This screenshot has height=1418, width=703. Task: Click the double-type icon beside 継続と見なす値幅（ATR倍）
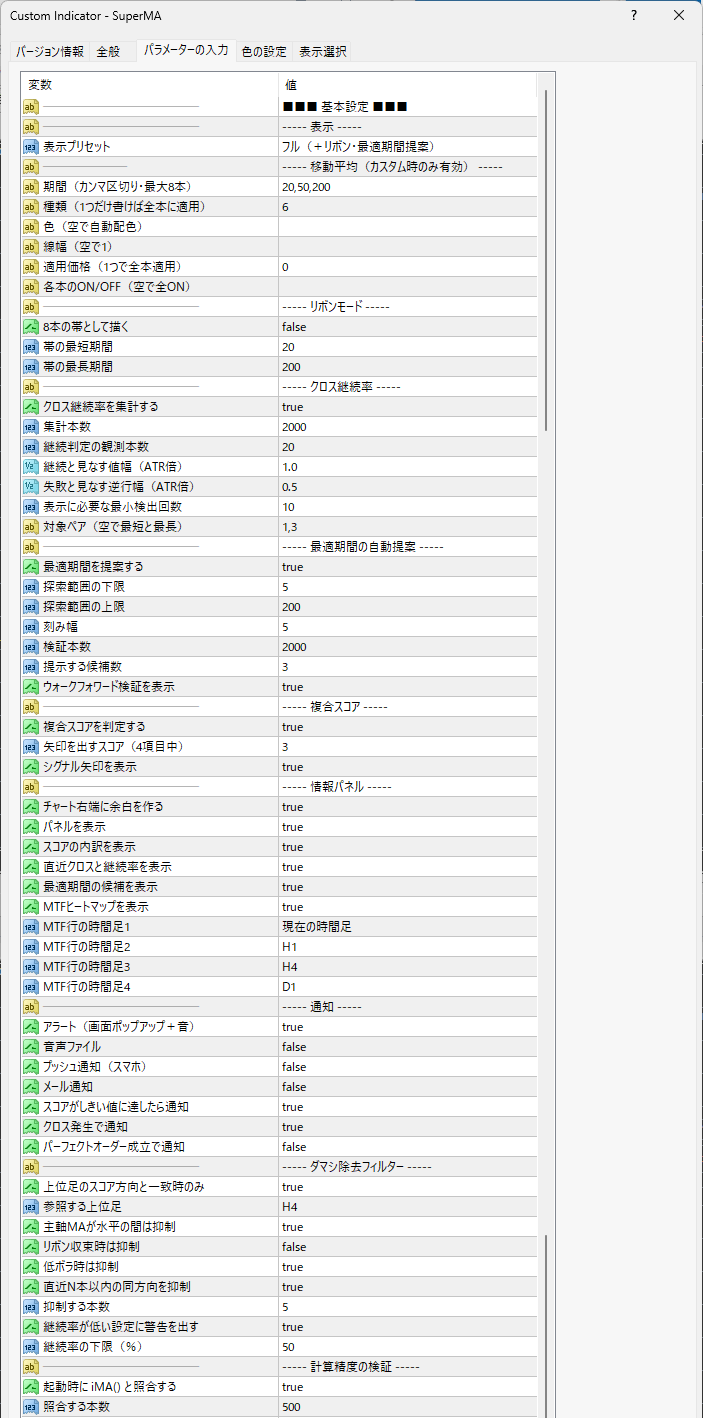click(30, 467)
